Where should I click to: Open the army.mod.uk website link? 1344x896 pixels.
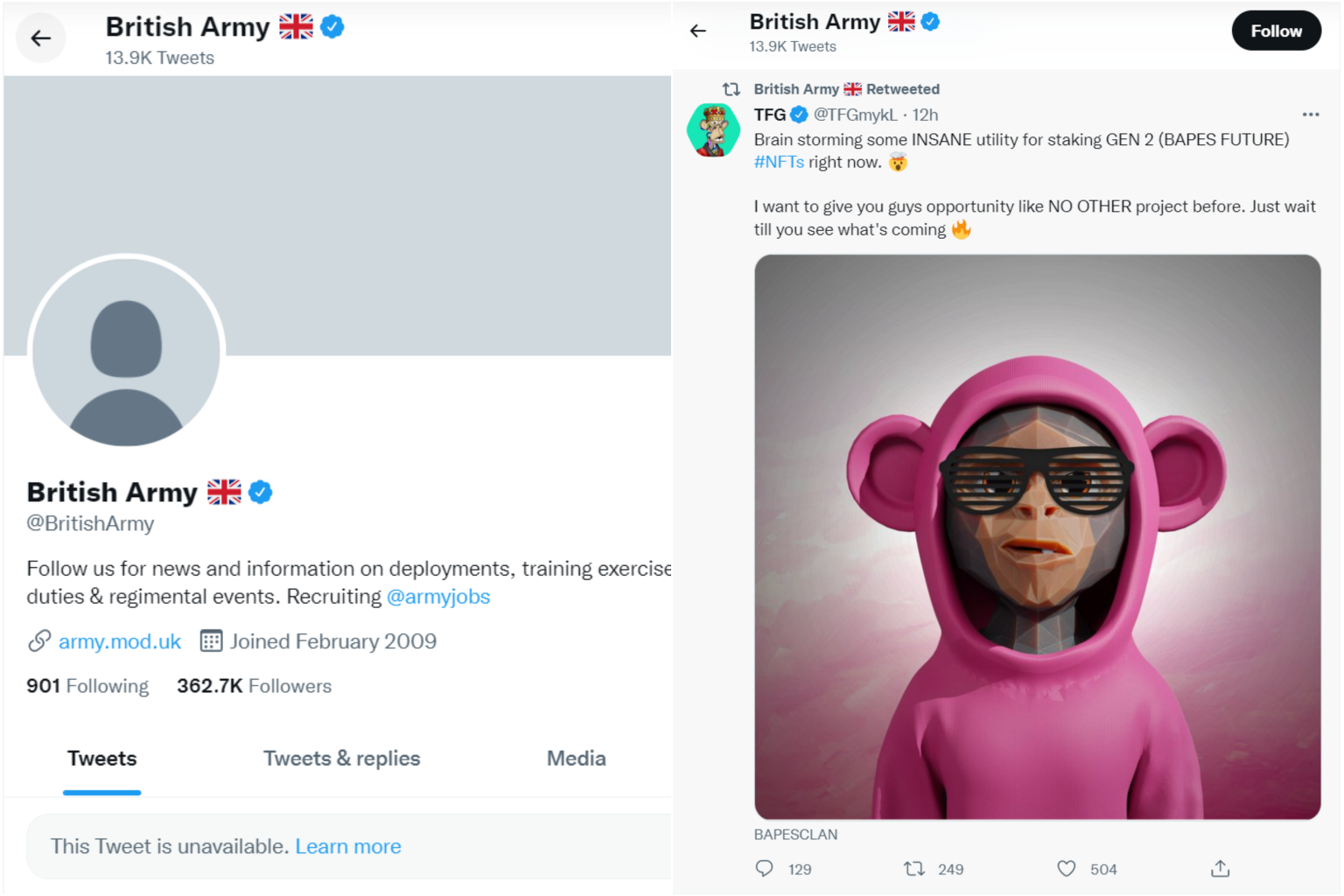(x=119, y=641)
